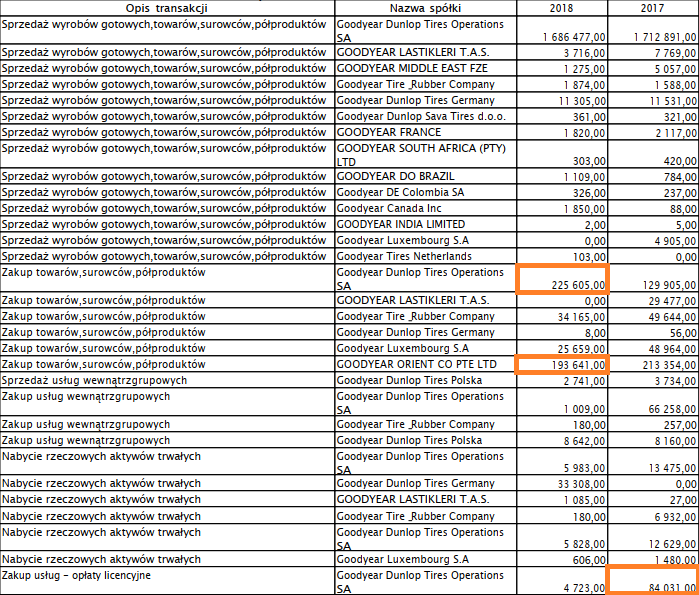Select the value 1 686 477,00
Screen dimensions: 699x595
[574, 37]
